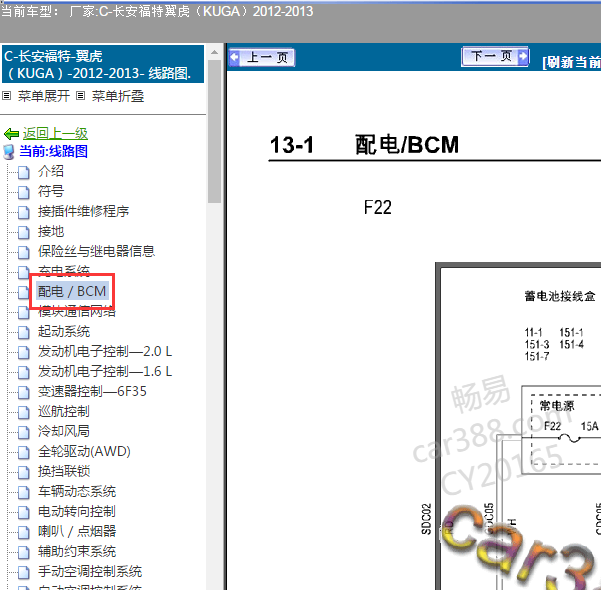The image size is (601, 590).
Task: Click document icon beside 接地
Action: tap(24, 232)
